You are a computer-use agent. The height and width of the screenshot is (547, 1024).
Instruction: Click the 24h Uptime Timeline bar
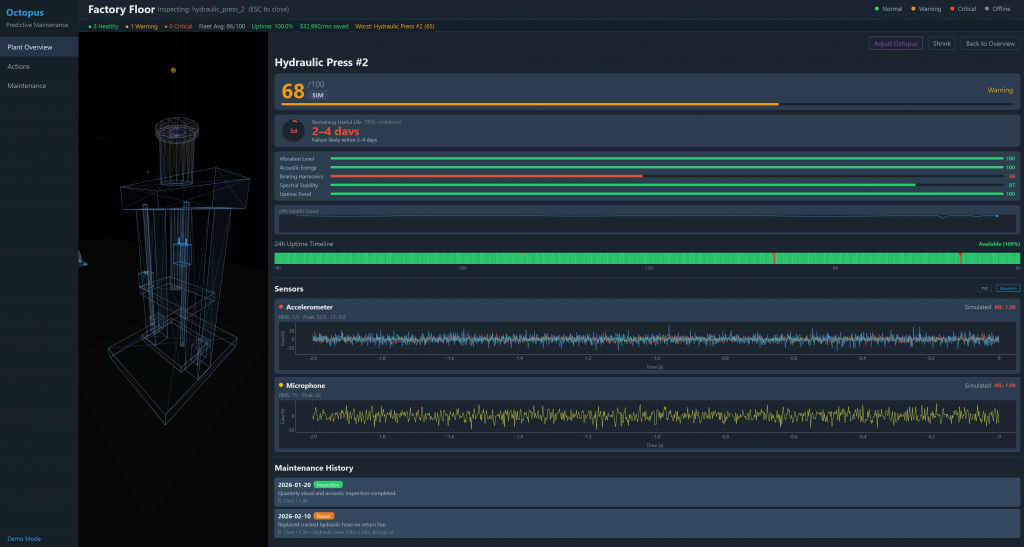tap(646, 259)
